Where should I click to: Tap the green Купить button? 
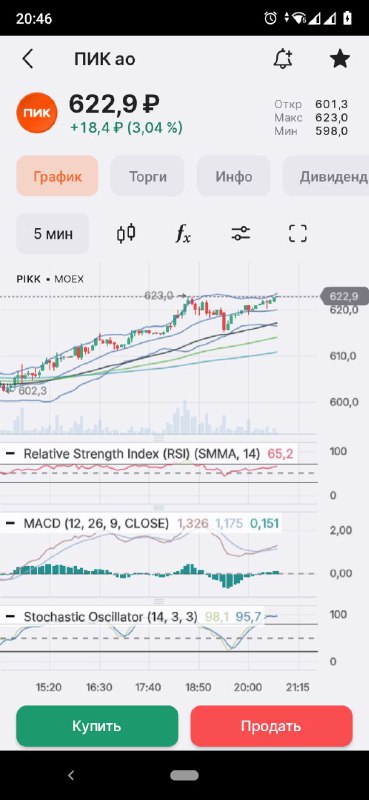(97, 726)
